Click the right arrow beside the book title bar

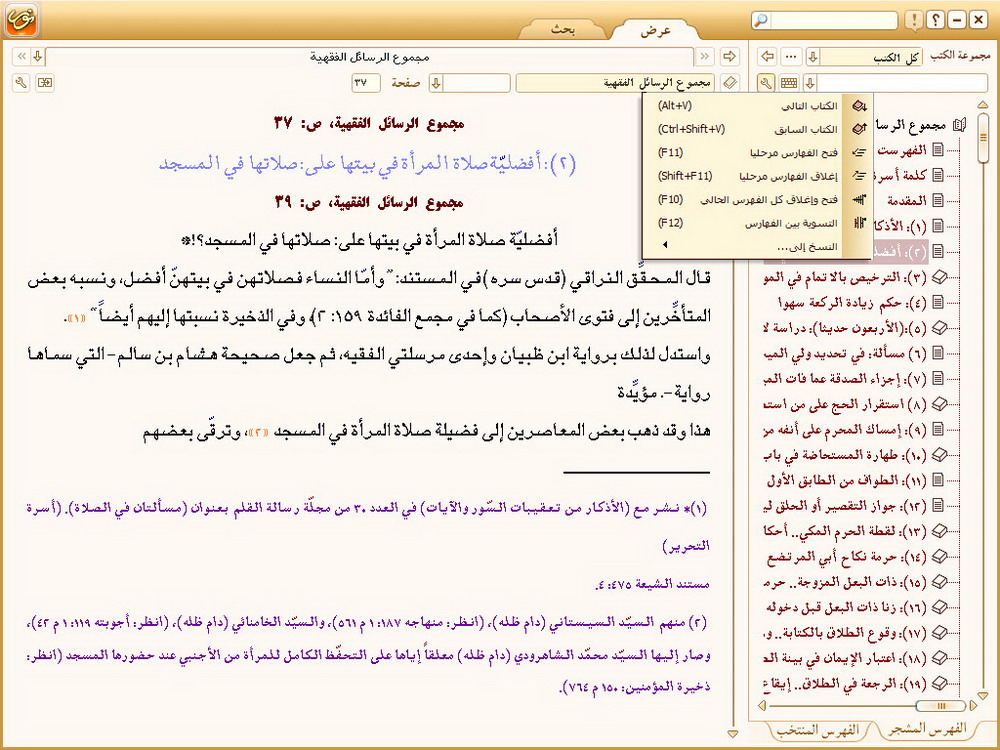point(729,56)
